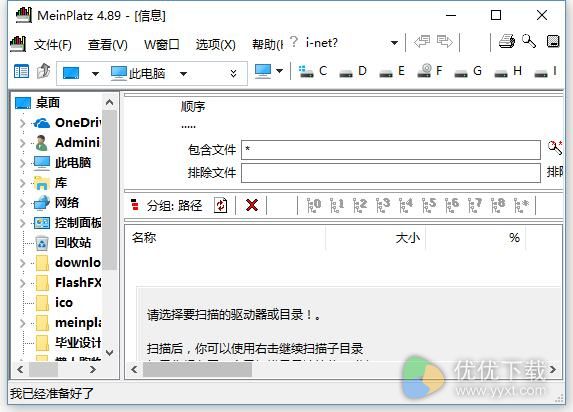Click the refresh scan icon
573x412 pixels.
[220, 205]
